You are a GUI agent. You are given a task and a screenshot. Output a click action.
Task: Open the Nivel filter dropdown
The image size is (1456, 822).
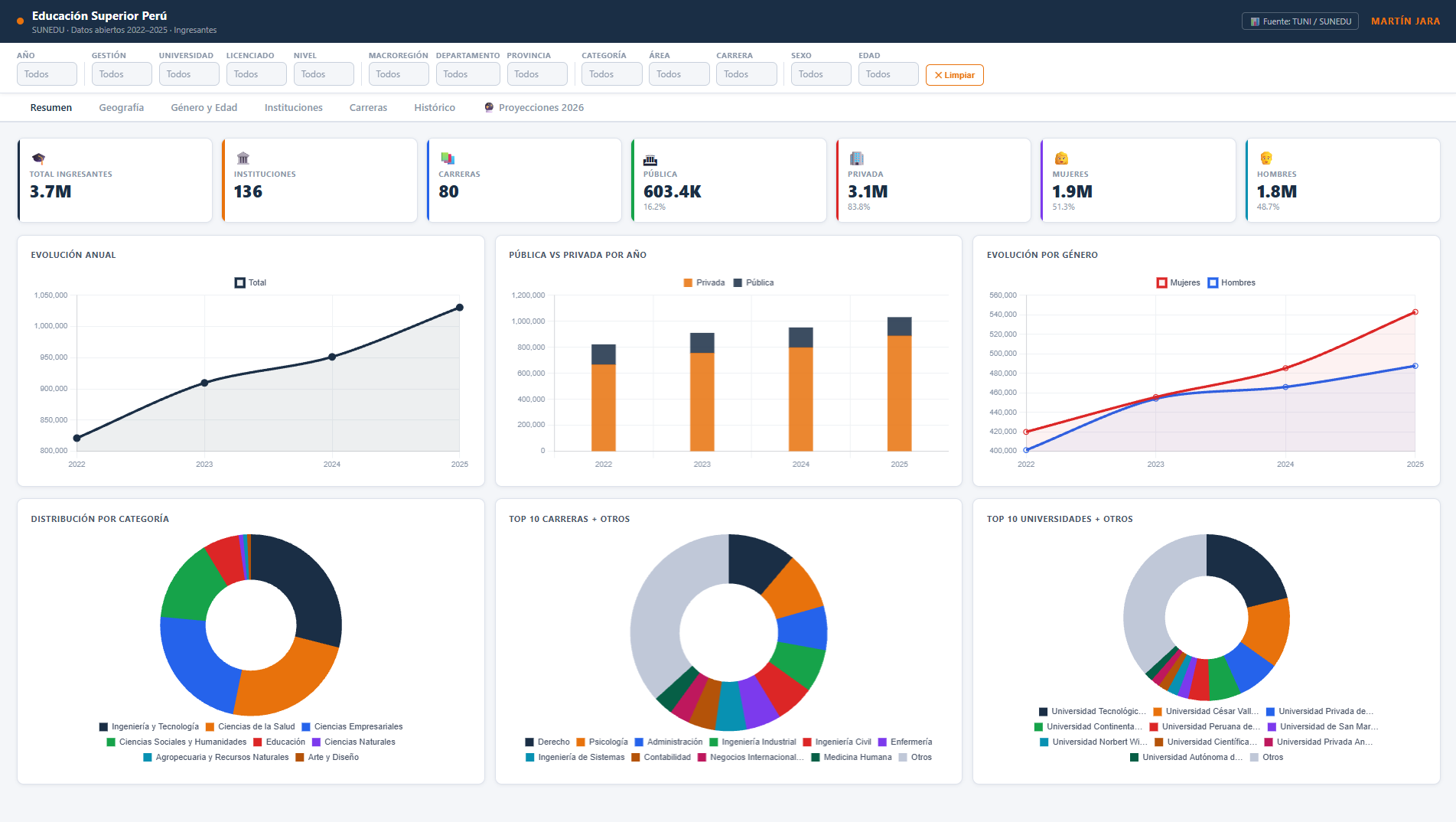[324, 74]
